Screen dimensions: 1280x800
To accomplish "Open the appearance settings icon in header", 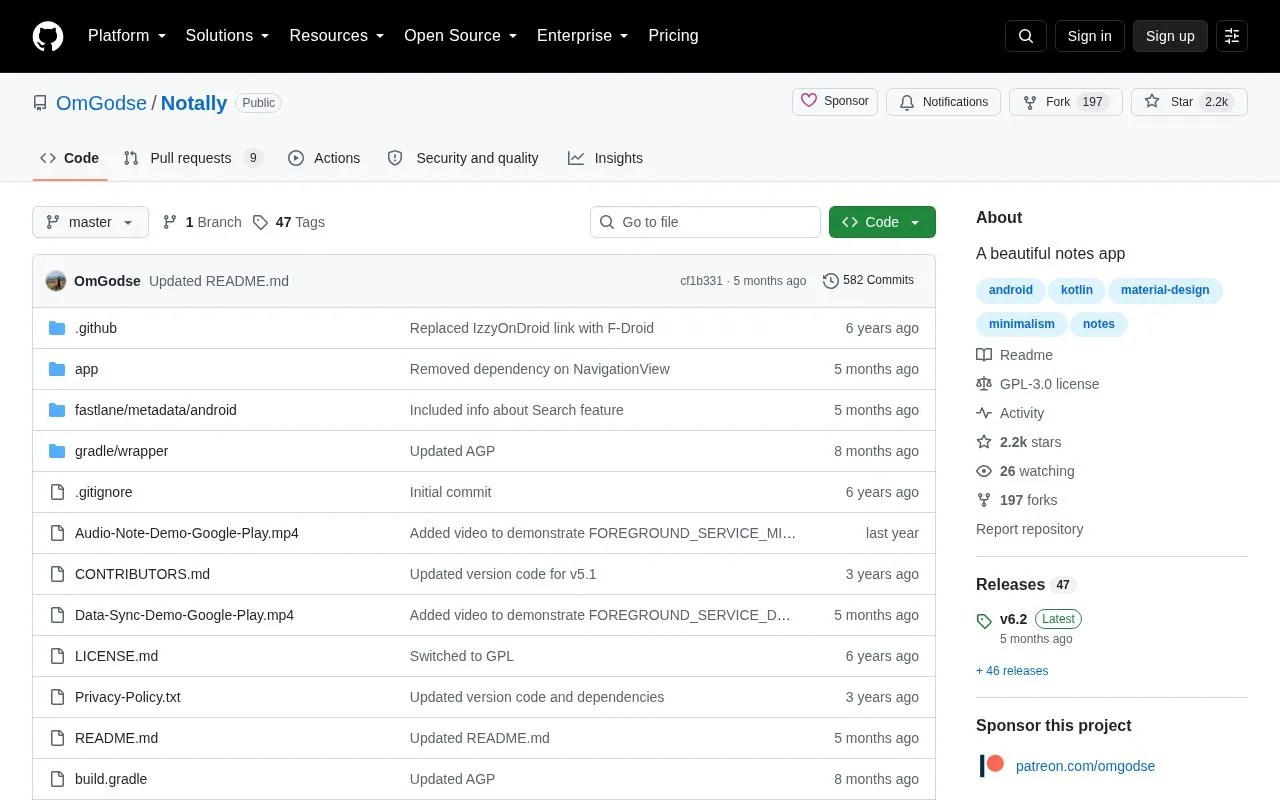I will [1232, 36].
